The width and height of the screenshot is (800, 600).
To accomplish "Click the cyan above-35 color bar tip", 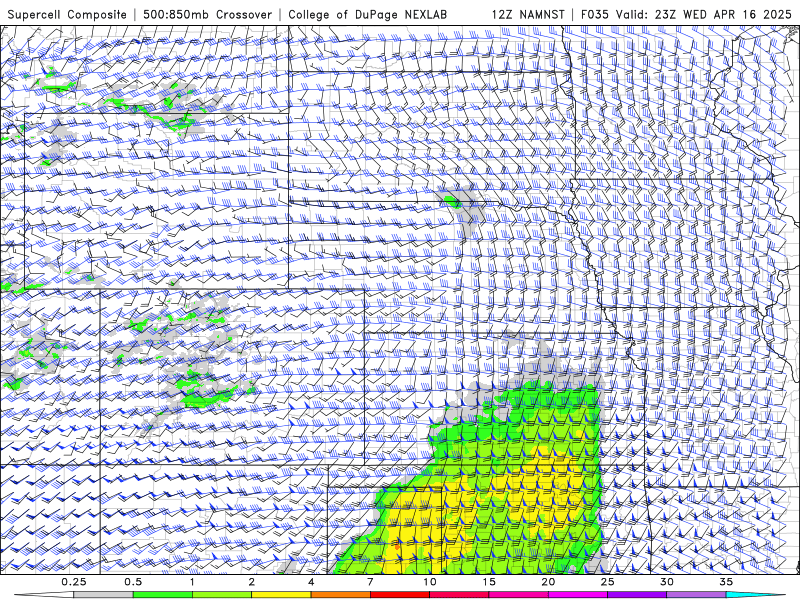I will click(755, 595).
